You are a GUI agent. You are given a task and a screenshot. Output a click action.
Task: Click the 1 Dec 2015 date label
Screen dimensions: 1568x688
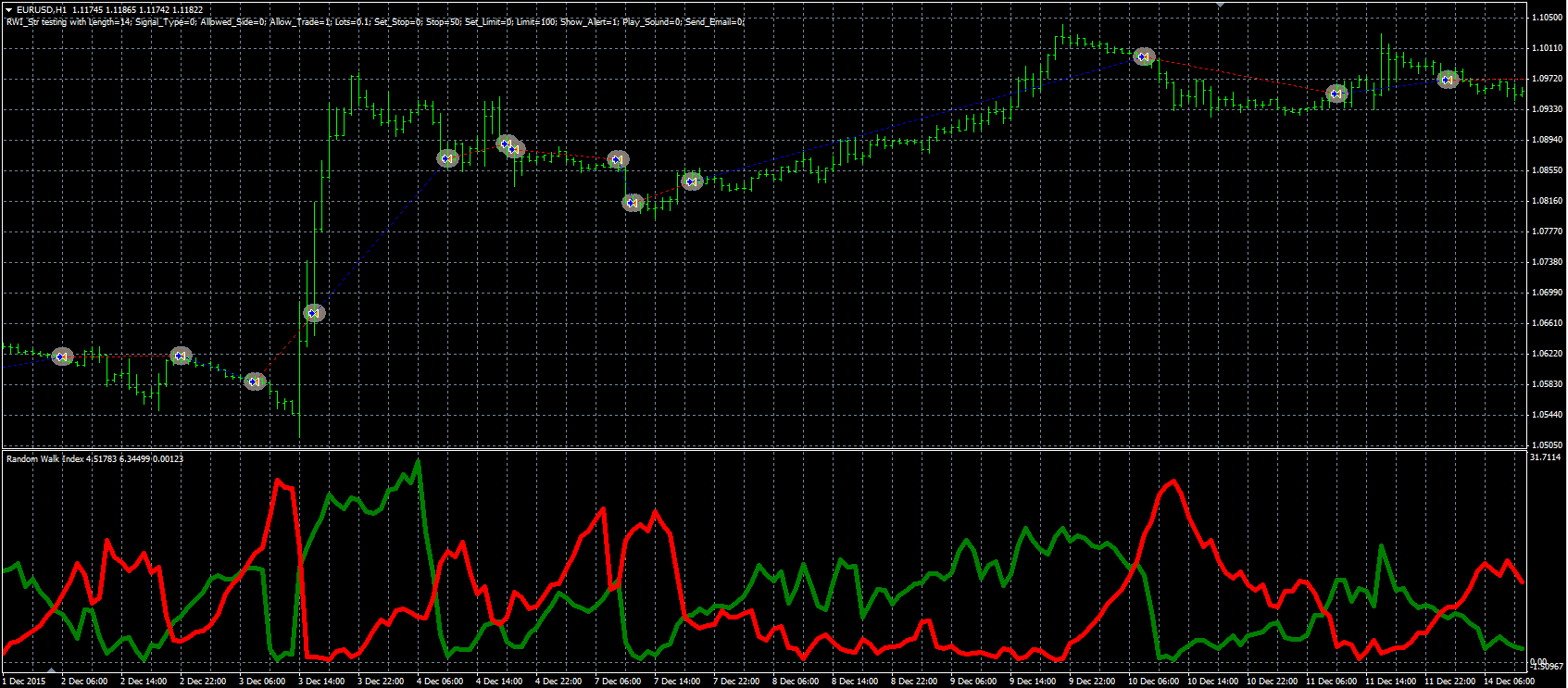25,682
